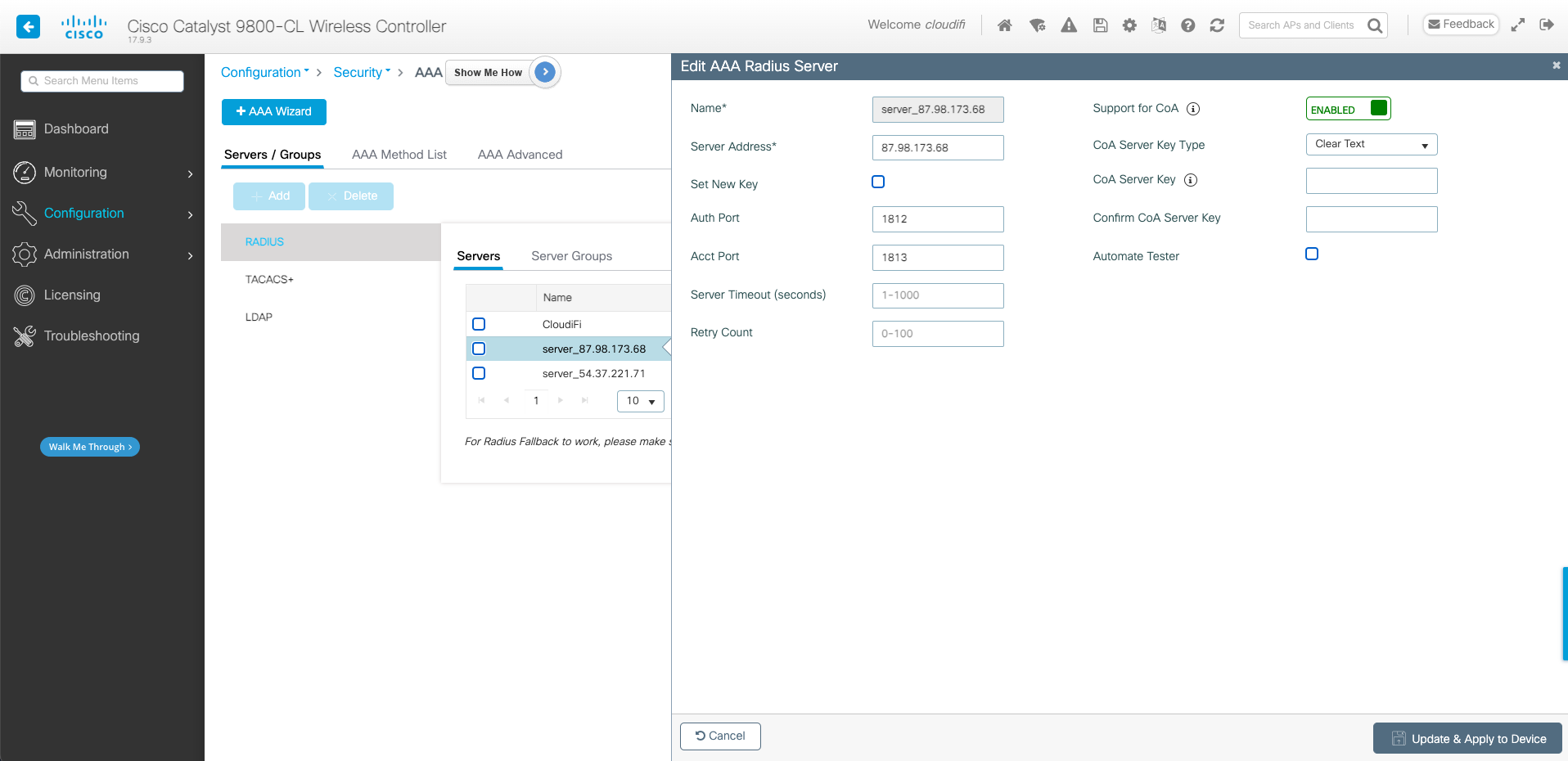Toggle the Support for CoA switch

click(x=1347, y=109)
